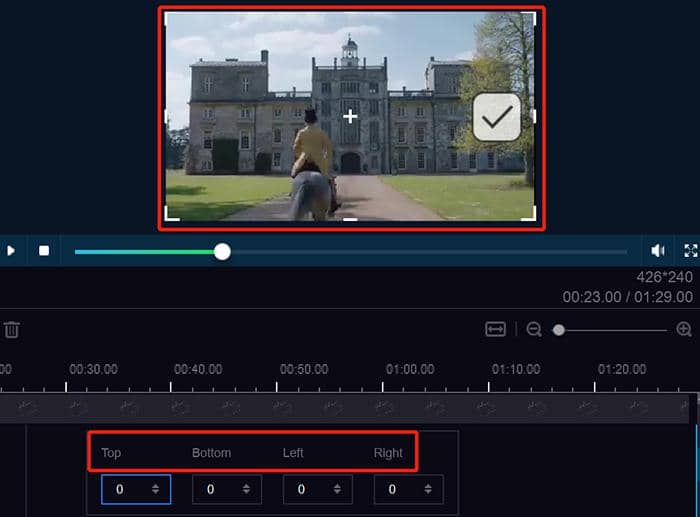Click the Left crop value field
700x517 pixels.
(318, 489)
